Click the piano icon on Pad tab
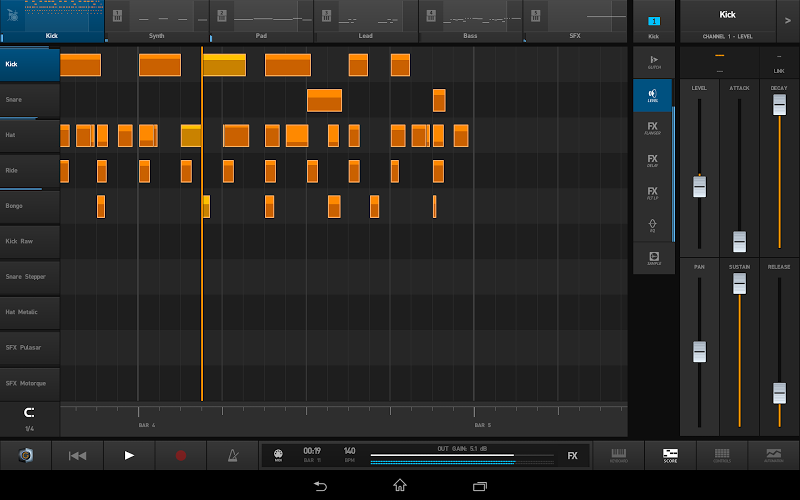Image resolution: width=800 pixels, height=500 pixels. pyautogui.click(x=222, y=16)
